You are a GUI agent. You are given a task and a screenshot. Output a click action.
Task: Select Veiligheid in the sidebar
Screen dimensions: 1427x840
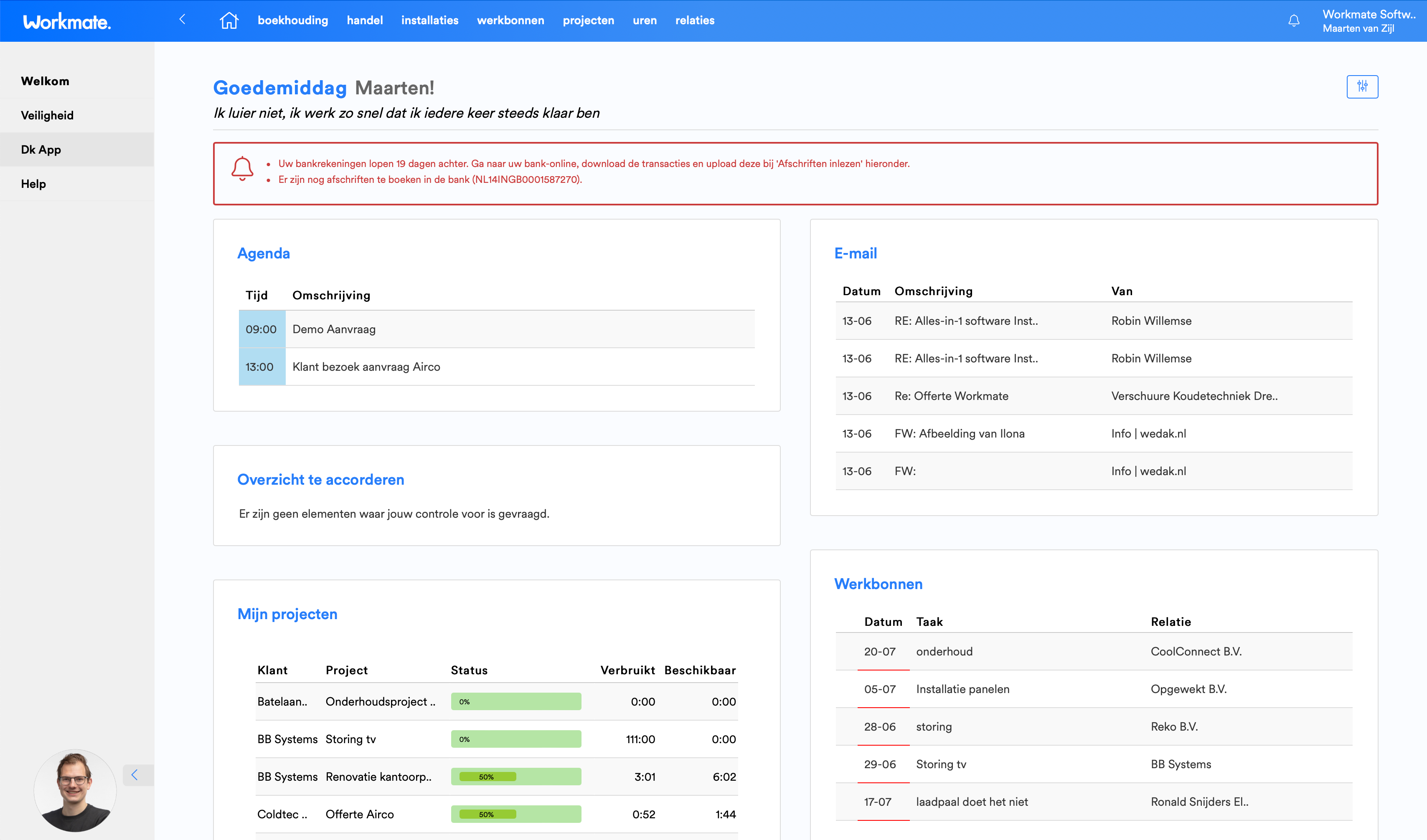tap(48, 116)
